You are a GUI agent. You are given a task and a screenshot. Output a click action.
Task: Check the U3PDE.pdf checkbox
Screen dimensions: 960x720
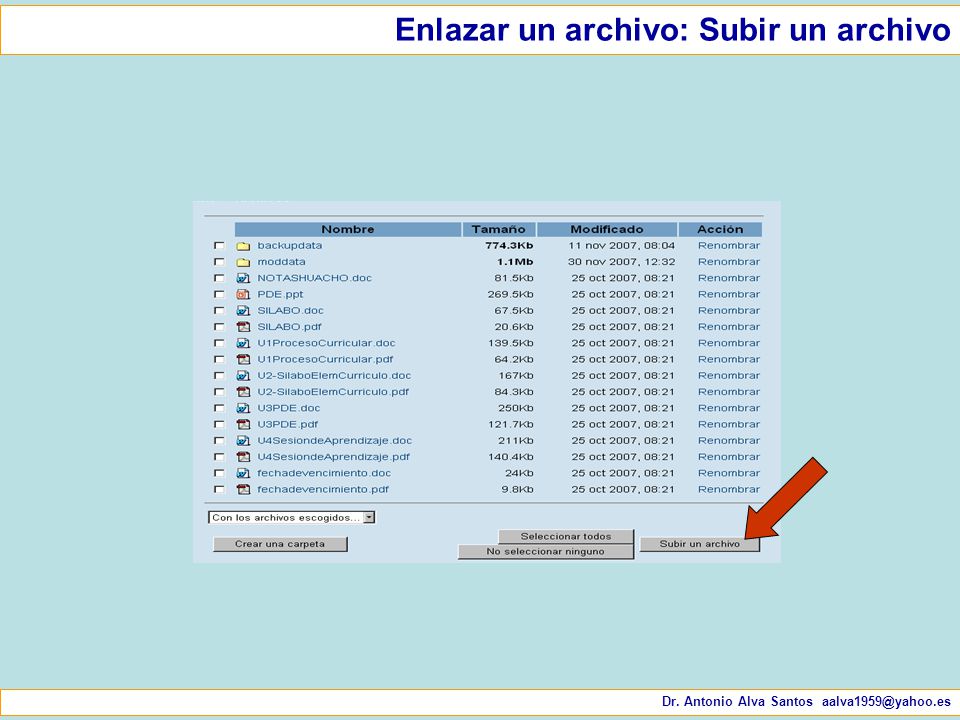pos(219,424)
